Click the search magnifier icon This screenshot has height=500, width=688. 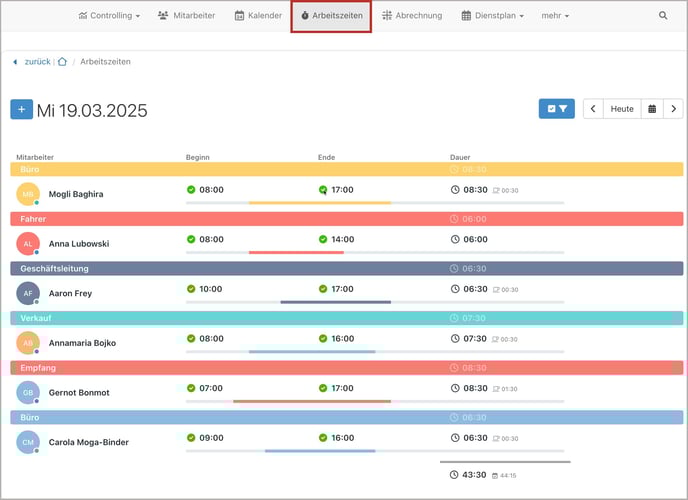pyautogui.click(x=663, y=15)
